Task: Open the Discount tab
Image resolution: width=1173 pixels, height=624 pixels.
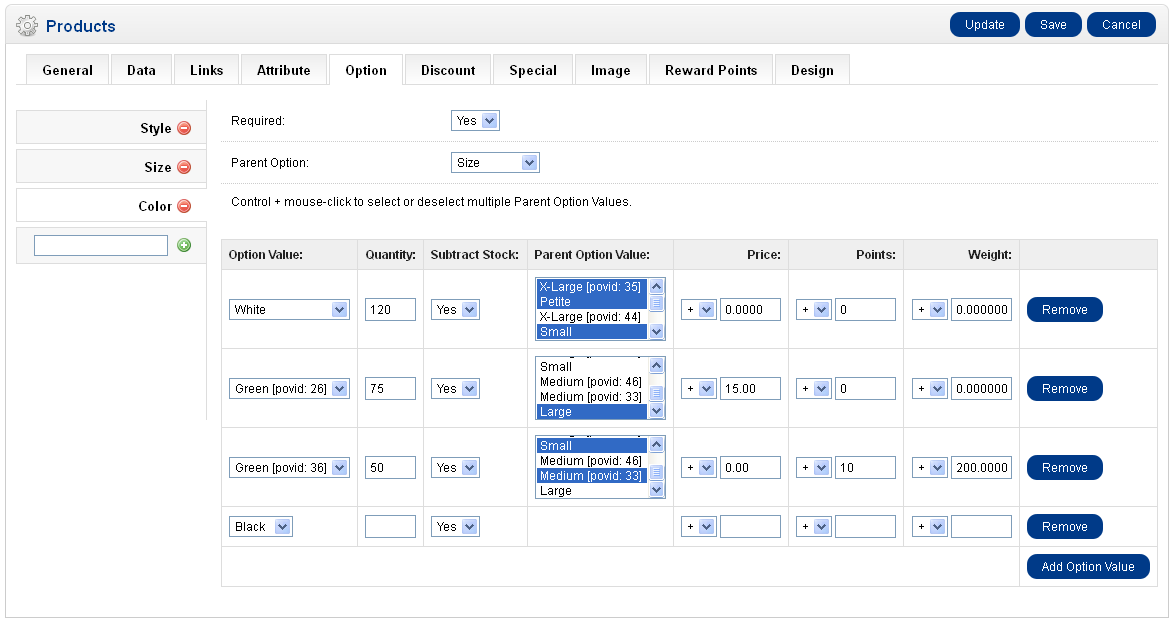Action: (448, 70)
